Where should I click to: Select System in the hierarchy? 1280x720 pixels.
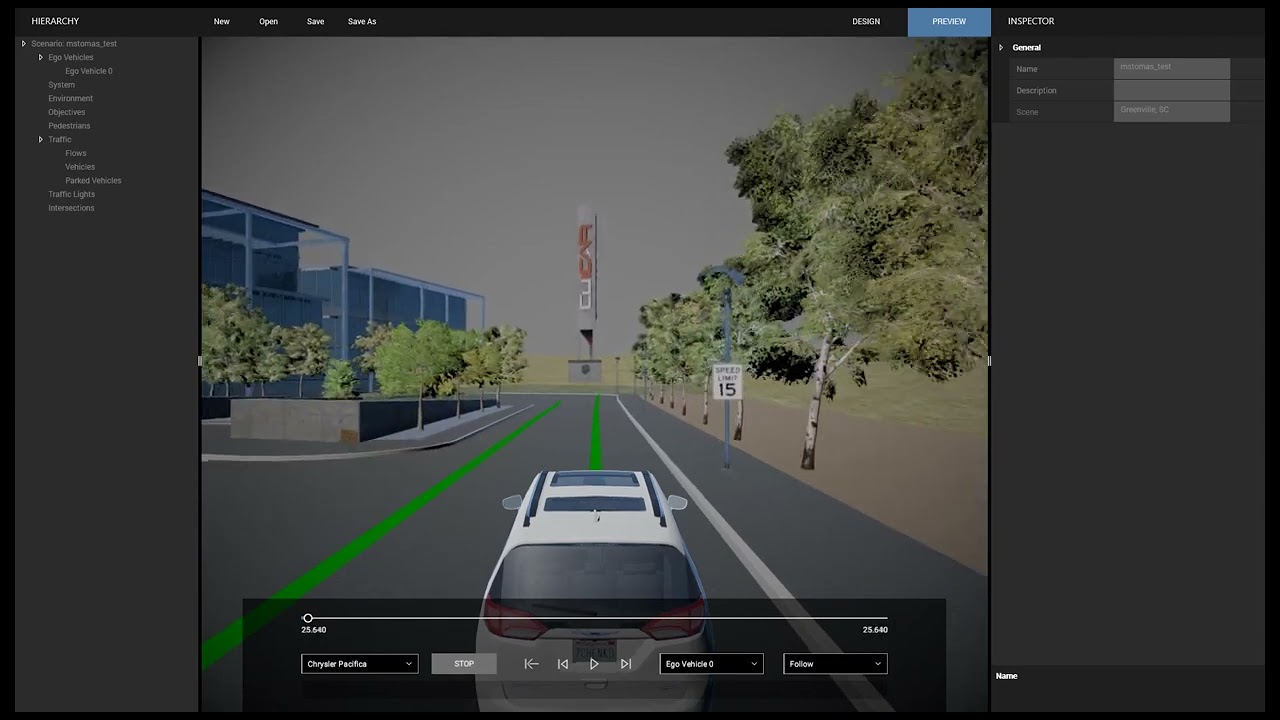click(x=62, y=85)
